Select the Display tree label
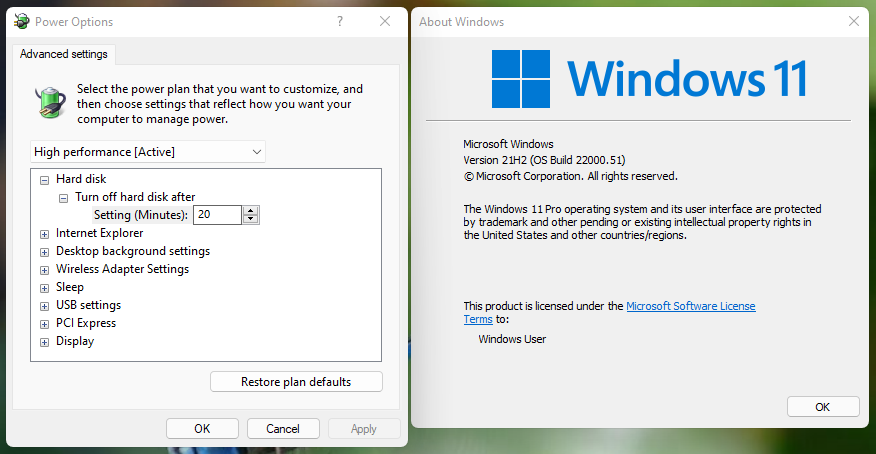The image size is (876, 454). pyautogui.click(x=75, y=341)
